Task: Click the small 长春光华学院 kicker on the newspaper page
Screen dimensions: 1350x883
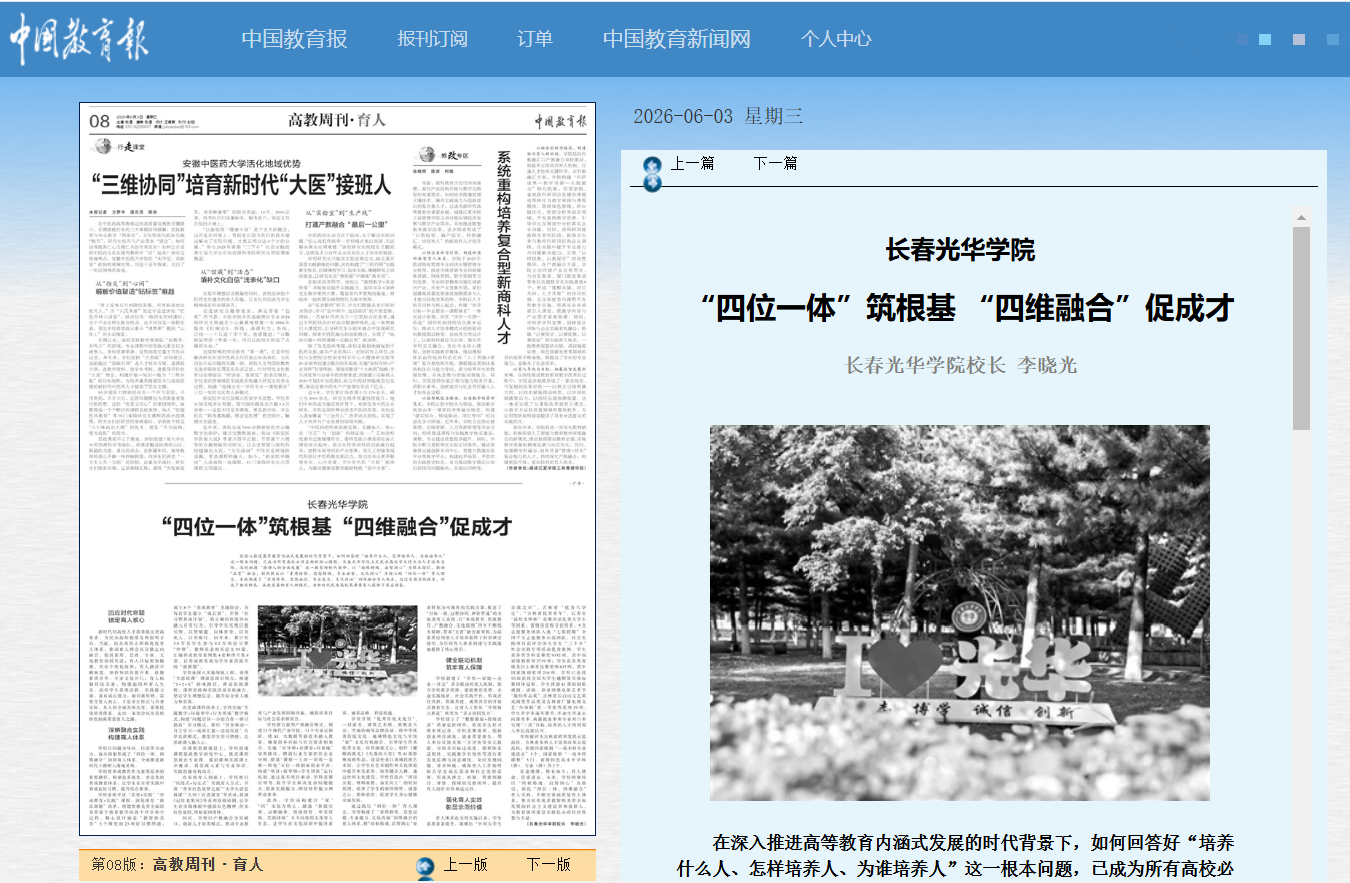Action: pos(337,505)
